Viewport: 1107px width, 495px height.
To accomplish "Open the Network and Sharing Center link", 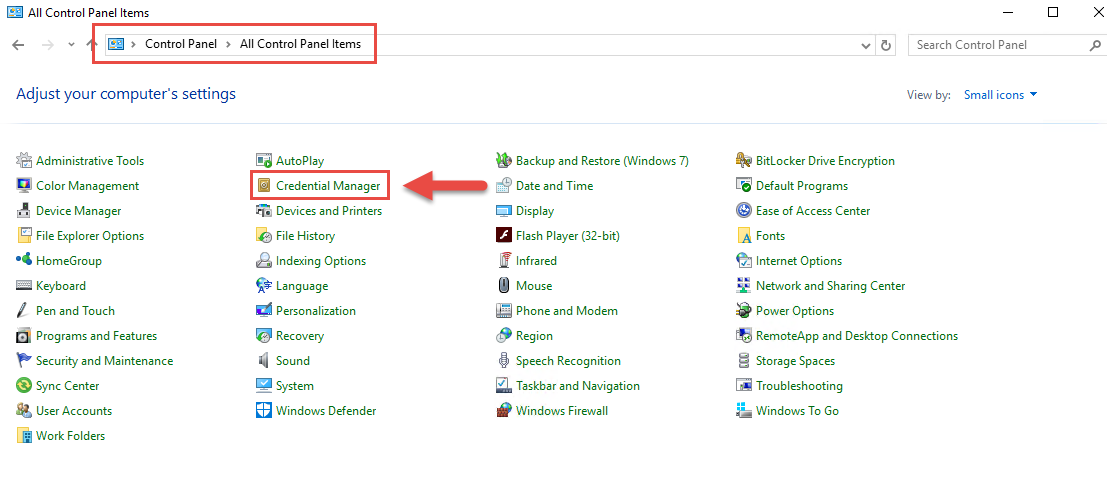I will coord(830,286).
